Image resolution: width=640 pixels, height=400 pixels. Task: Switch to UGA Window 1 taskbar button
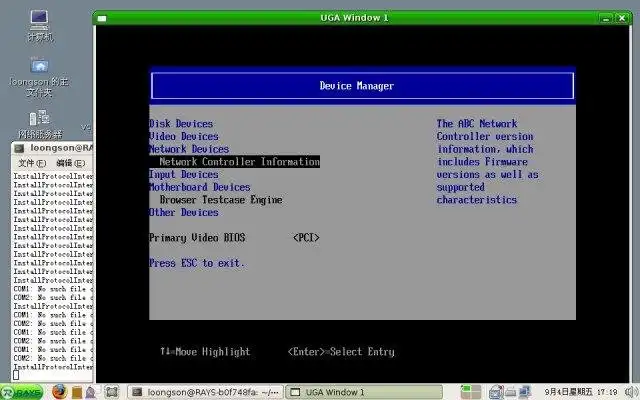tap(363, 392)
